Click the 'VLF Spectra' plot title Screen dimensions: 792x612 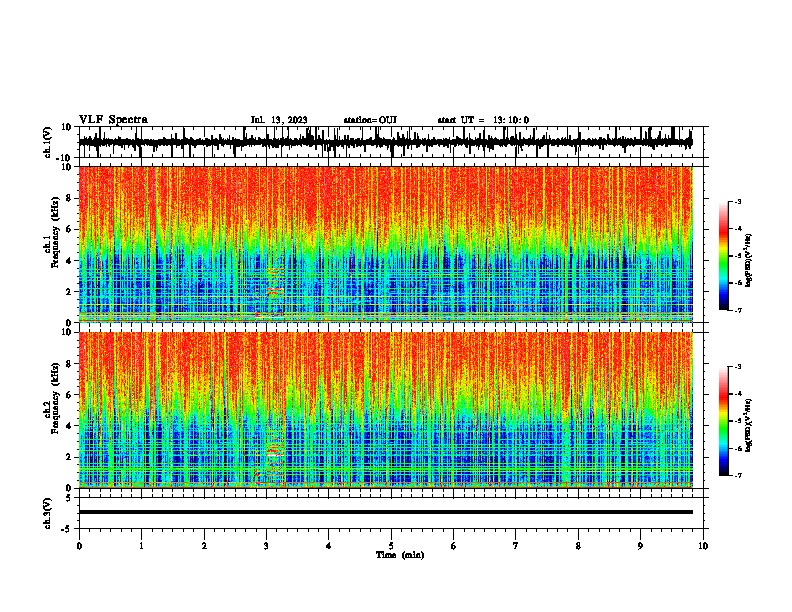[x=113, y=119]
